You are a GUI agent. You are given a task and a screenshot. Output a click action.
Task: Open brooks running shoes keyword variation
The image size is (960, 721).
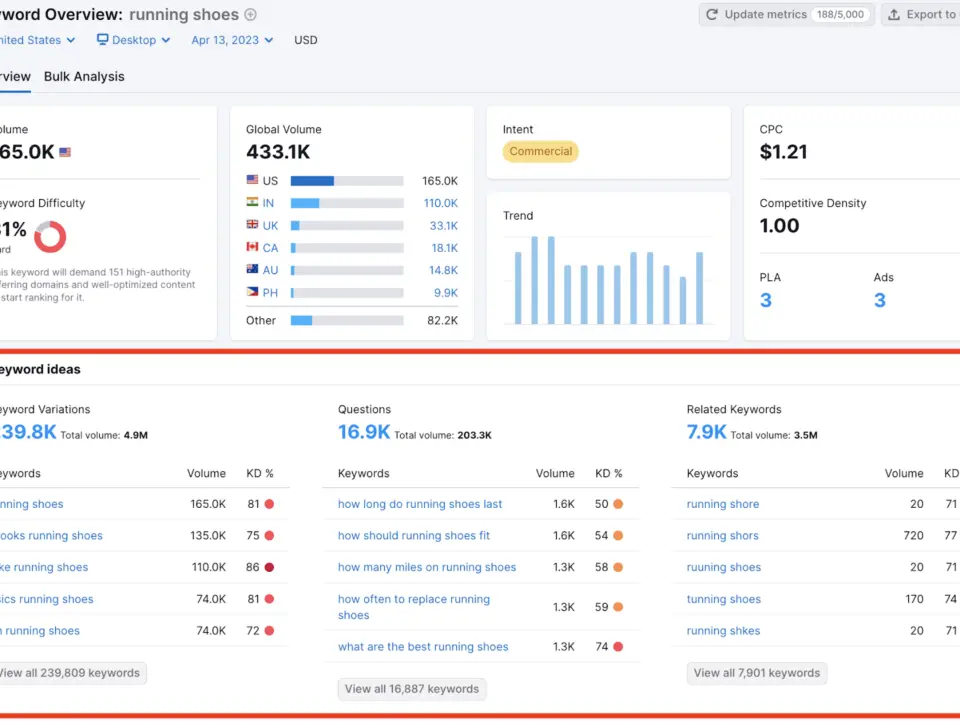pos(51,536)
